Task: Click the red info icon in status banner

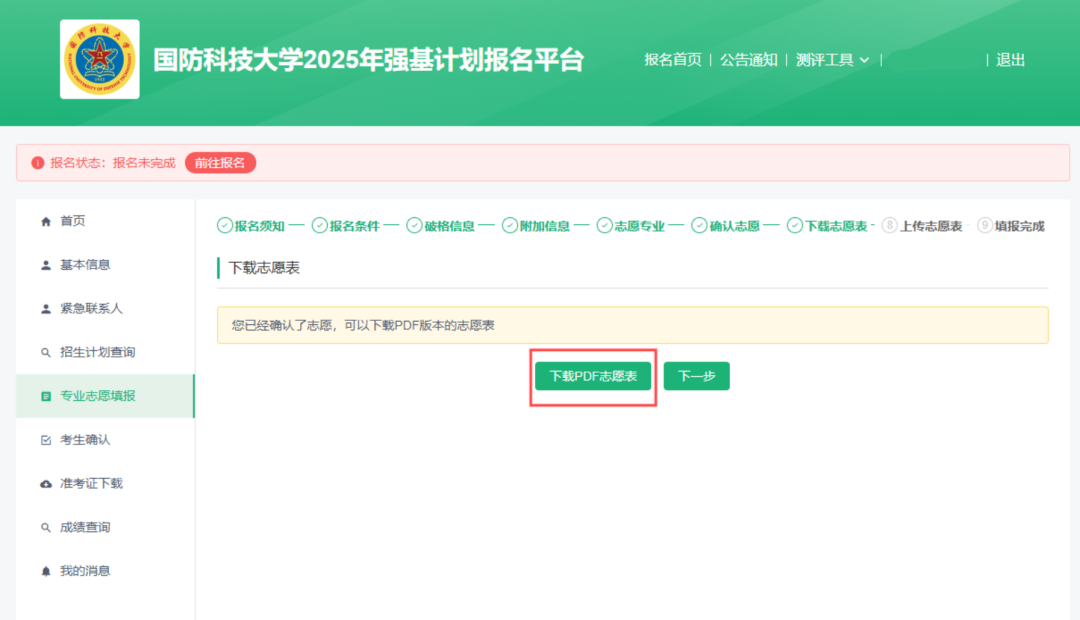Action: point(38,163)
